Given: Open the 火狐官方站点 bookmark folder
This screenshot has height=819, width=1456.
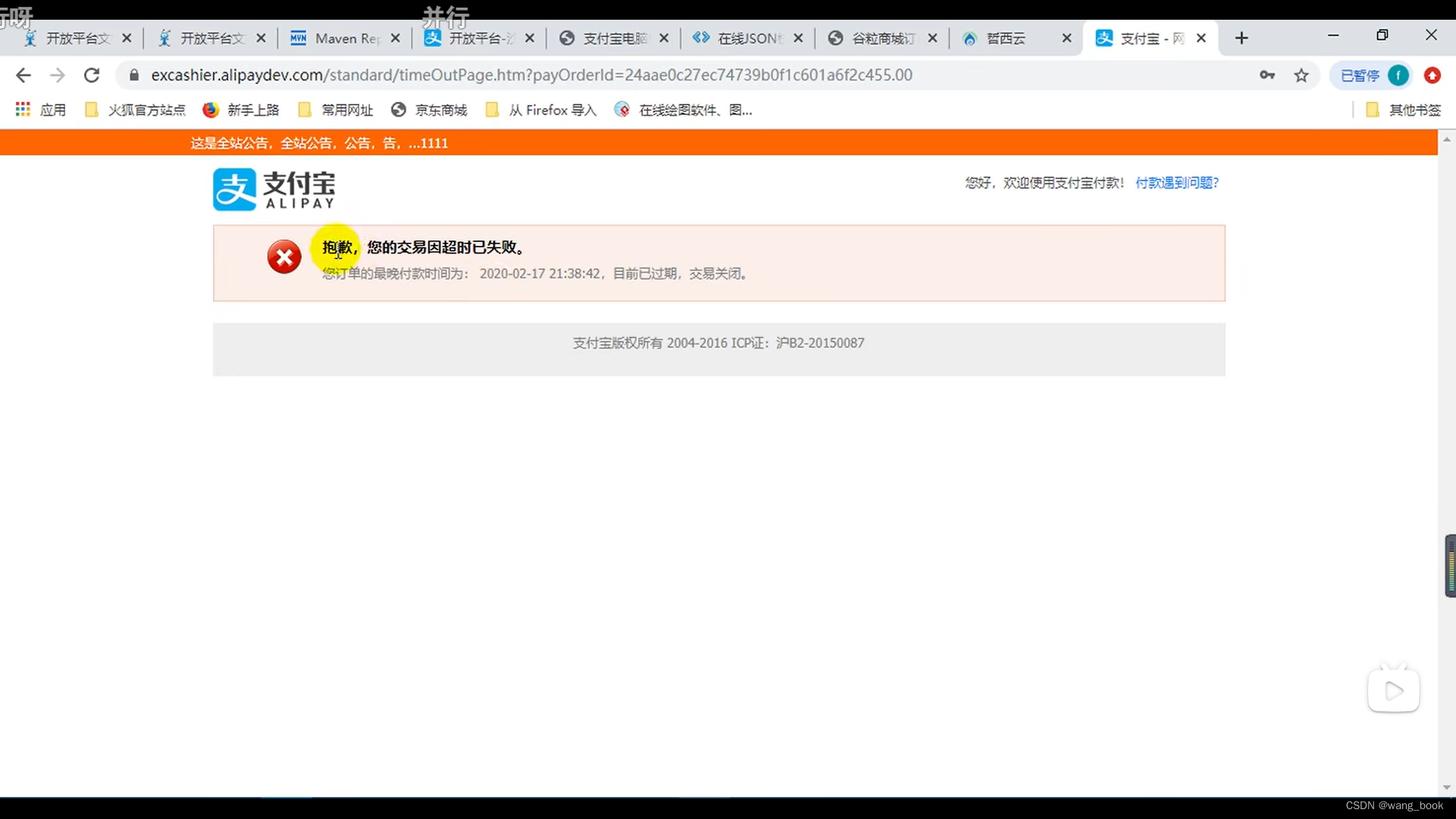Looking at the screenshot, I should (x=135, y=110).
